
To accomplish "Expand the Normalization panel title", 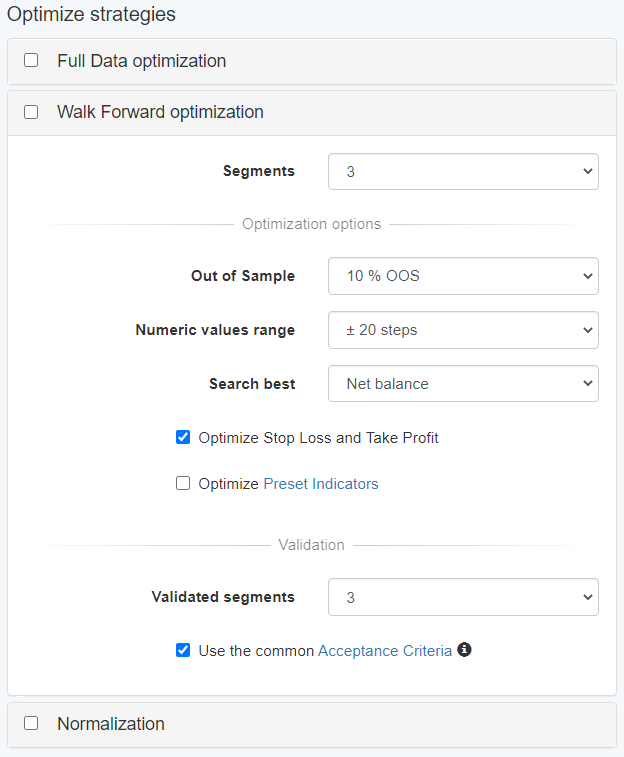I will tap(110, 723).
